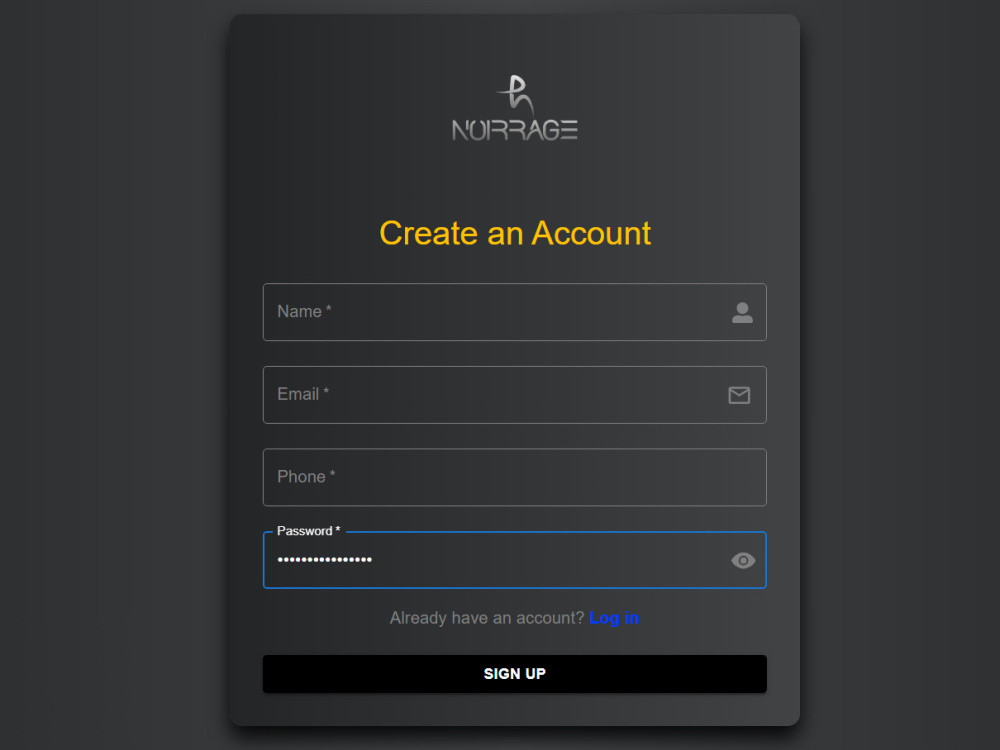The height and width of the screenshot is (750, 1000).
Task: Click the person icon in Name field
Action: pyautogui.click(x=742, y=312)
